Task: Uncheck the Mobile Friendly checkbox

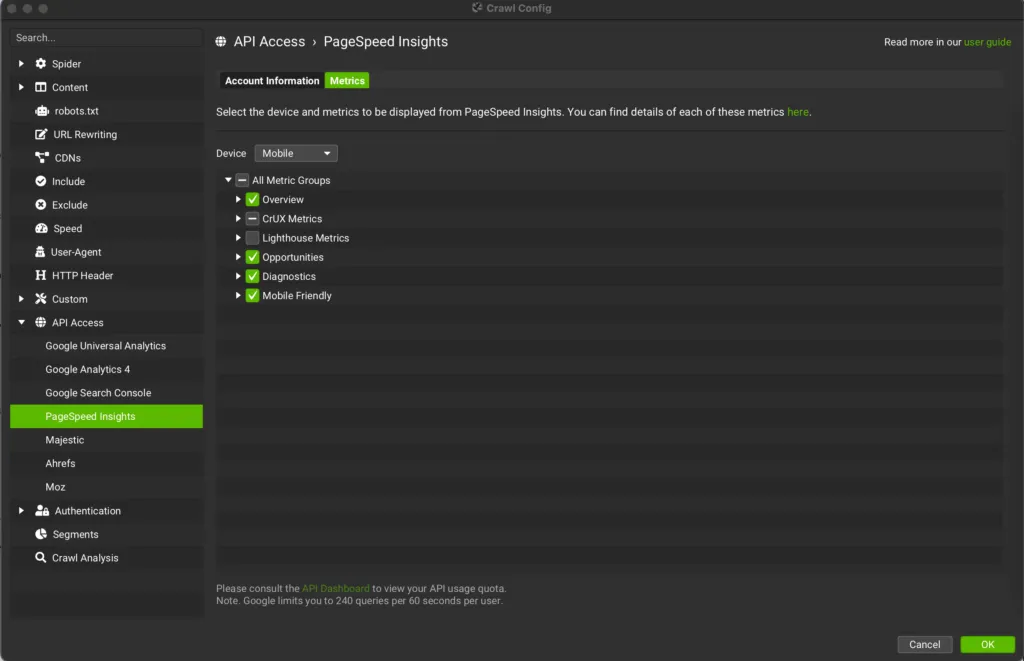Action: 252,295
